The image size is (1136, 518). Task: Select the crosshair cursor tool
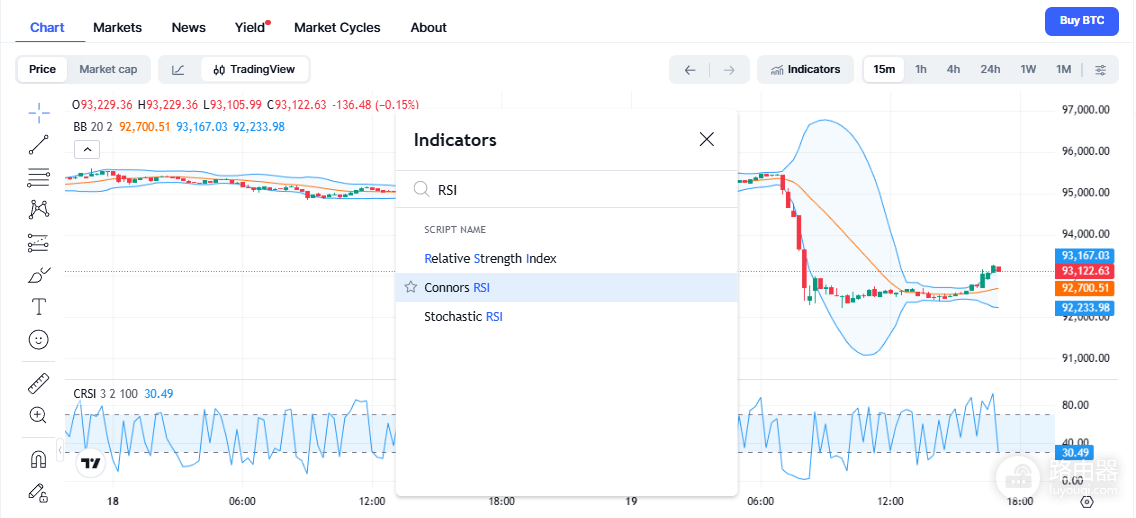(39, 111)
